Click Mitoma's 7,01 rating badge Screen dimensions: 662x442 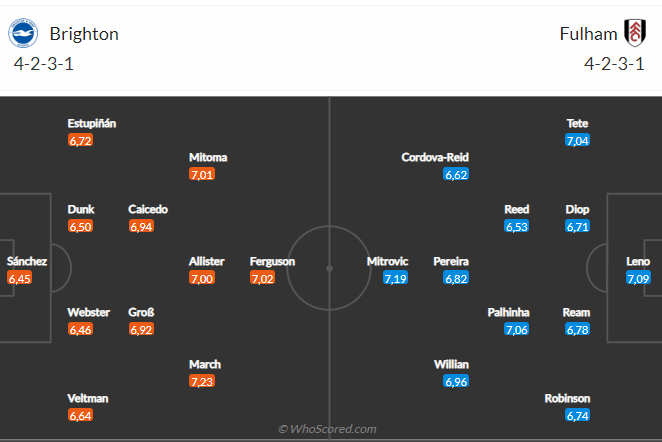pyautogui.click(x=202, y=174)
